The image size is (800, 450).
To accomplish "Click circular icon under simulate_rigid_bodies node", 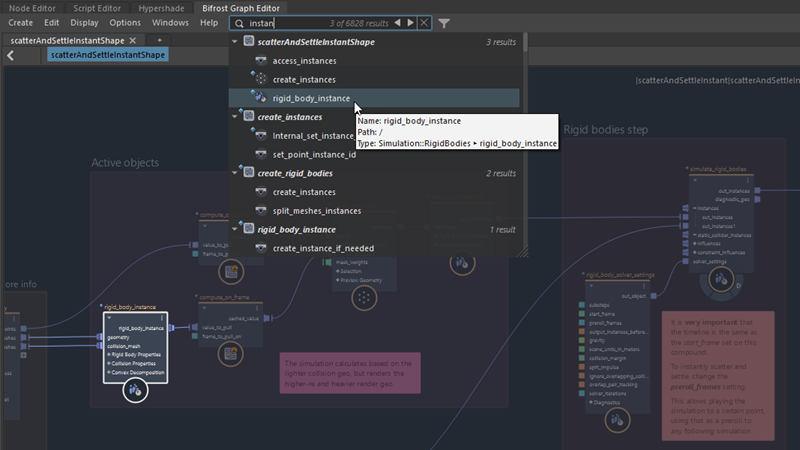I will (x=721, y=280).
